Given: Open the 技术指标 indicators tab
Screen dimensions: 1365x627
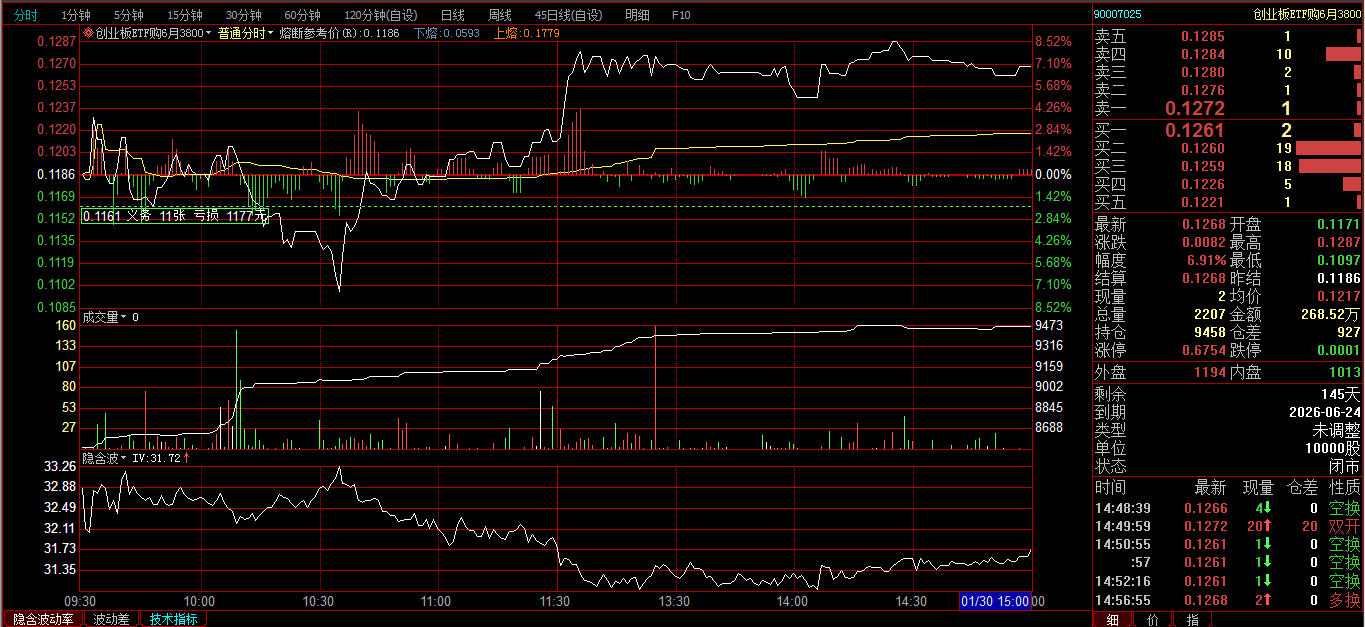Looking at the screenshot, I should click(x=174, y=619).
